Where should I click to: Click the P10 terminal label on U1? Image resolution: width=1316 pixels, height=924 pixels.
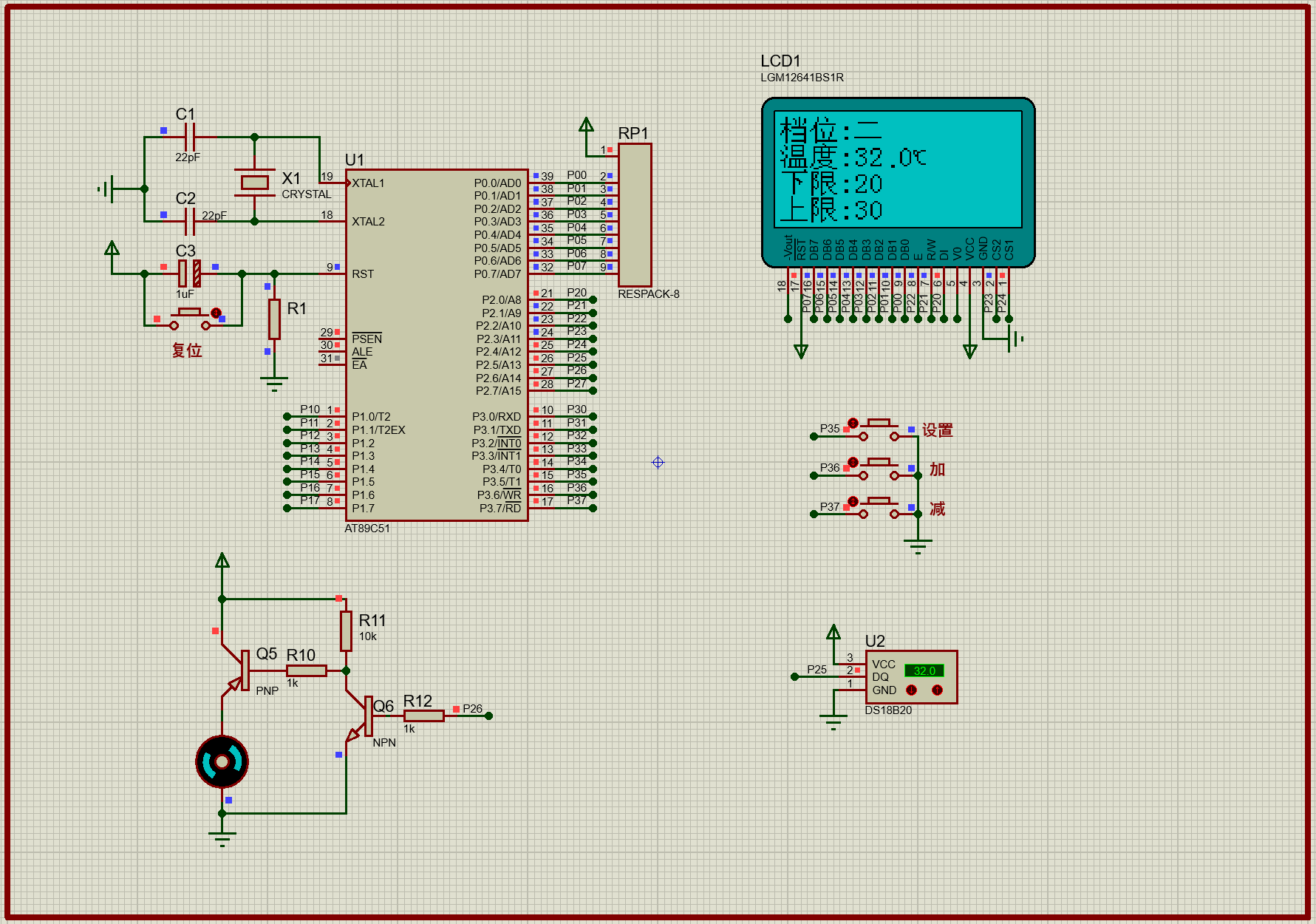(x=310, y=409)
